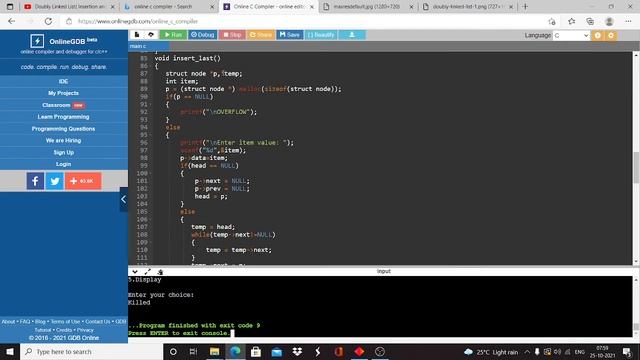640x360 pixels.
Task: Open the Contact Us footer link
Action: [98, 322]
